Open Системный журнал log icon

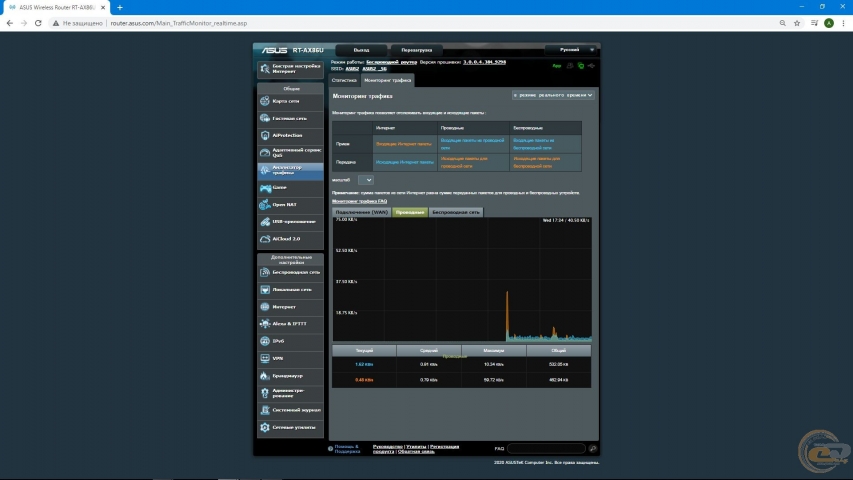tap(265, 410)
